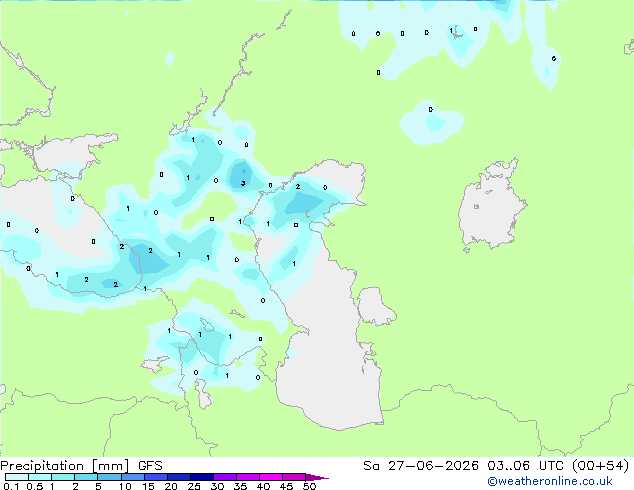
Task: Click the legend label '0.5'
Action: click(x=34, y=486)
